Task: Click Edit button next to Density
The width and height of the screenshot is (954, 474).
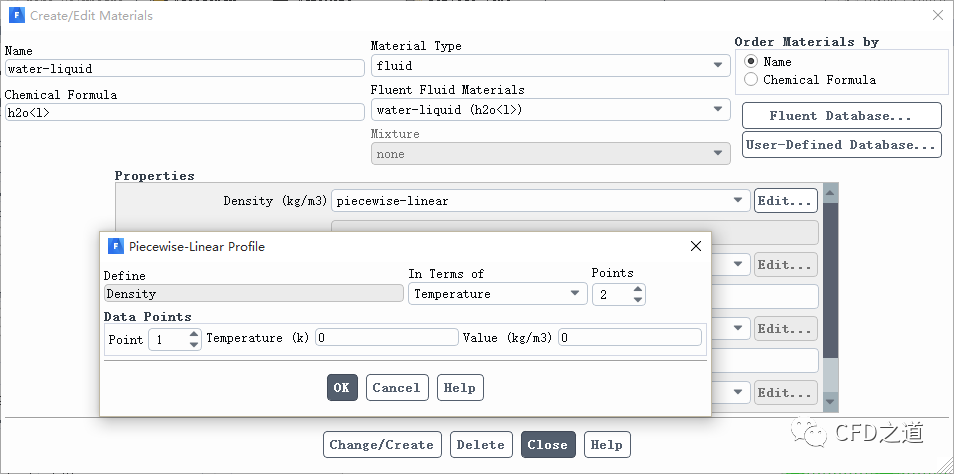Action: coord(785,201)
